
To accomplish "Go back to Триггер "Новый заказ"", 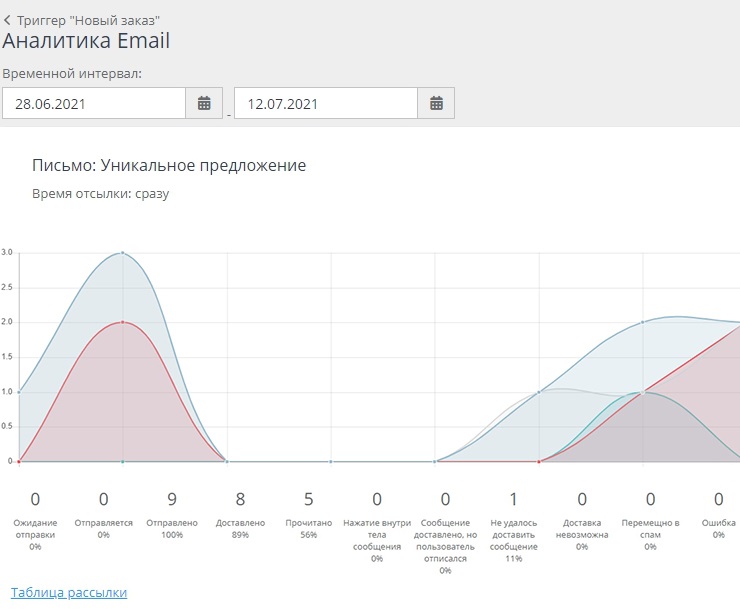I will [x=88, y=19].
